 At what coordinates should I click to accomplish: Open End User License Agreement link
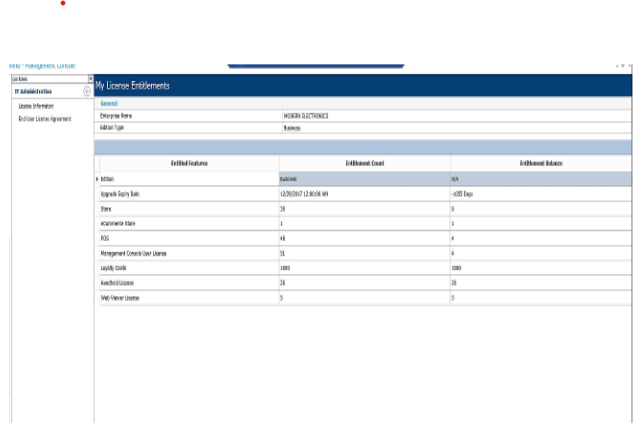click(x=44, y=118)
